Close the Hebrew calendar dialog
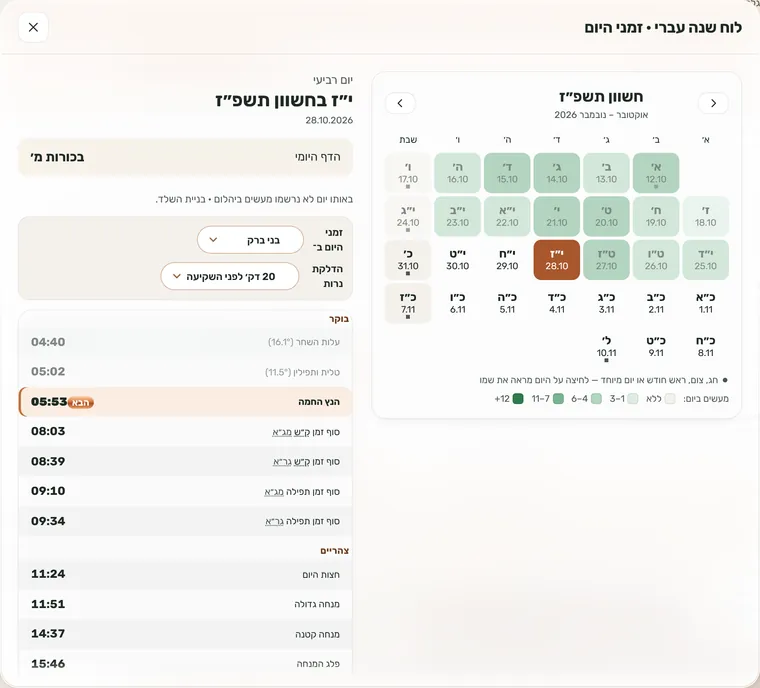Image resolution: width=760 pixels, height=688 pixels. coord(33,27)
